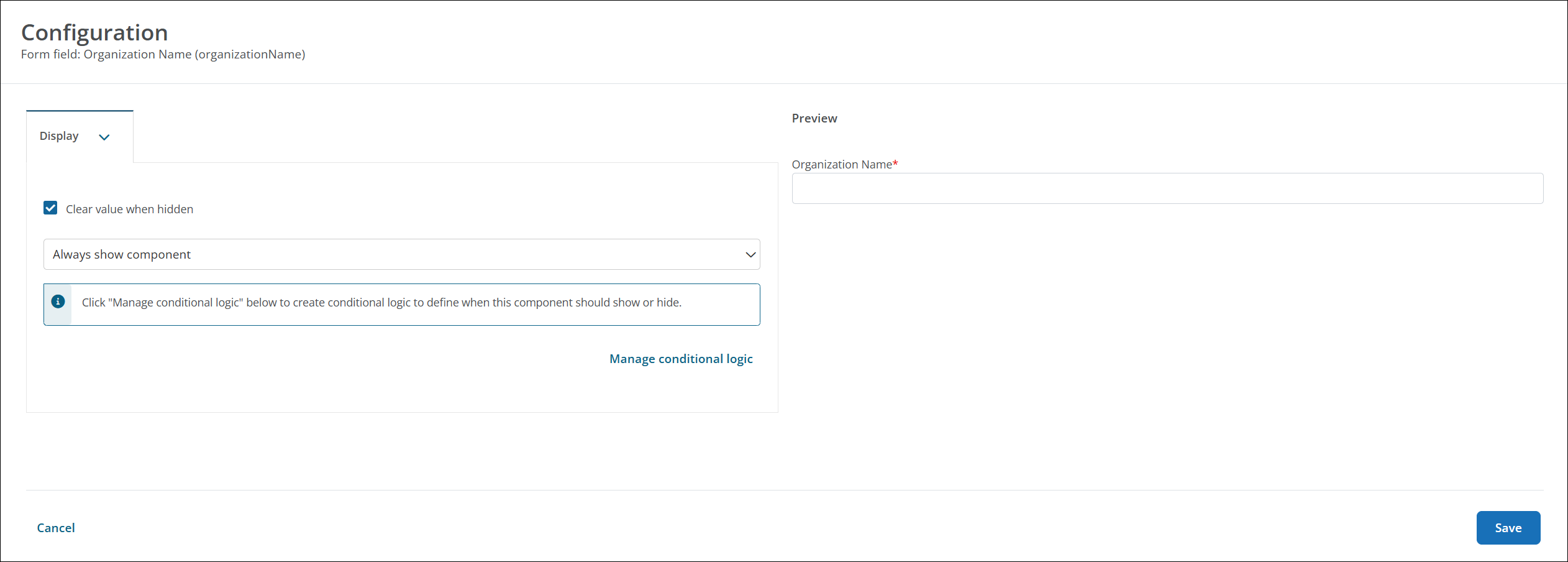Click the conditional logic help message text
1568x562 pixels.
381,303
